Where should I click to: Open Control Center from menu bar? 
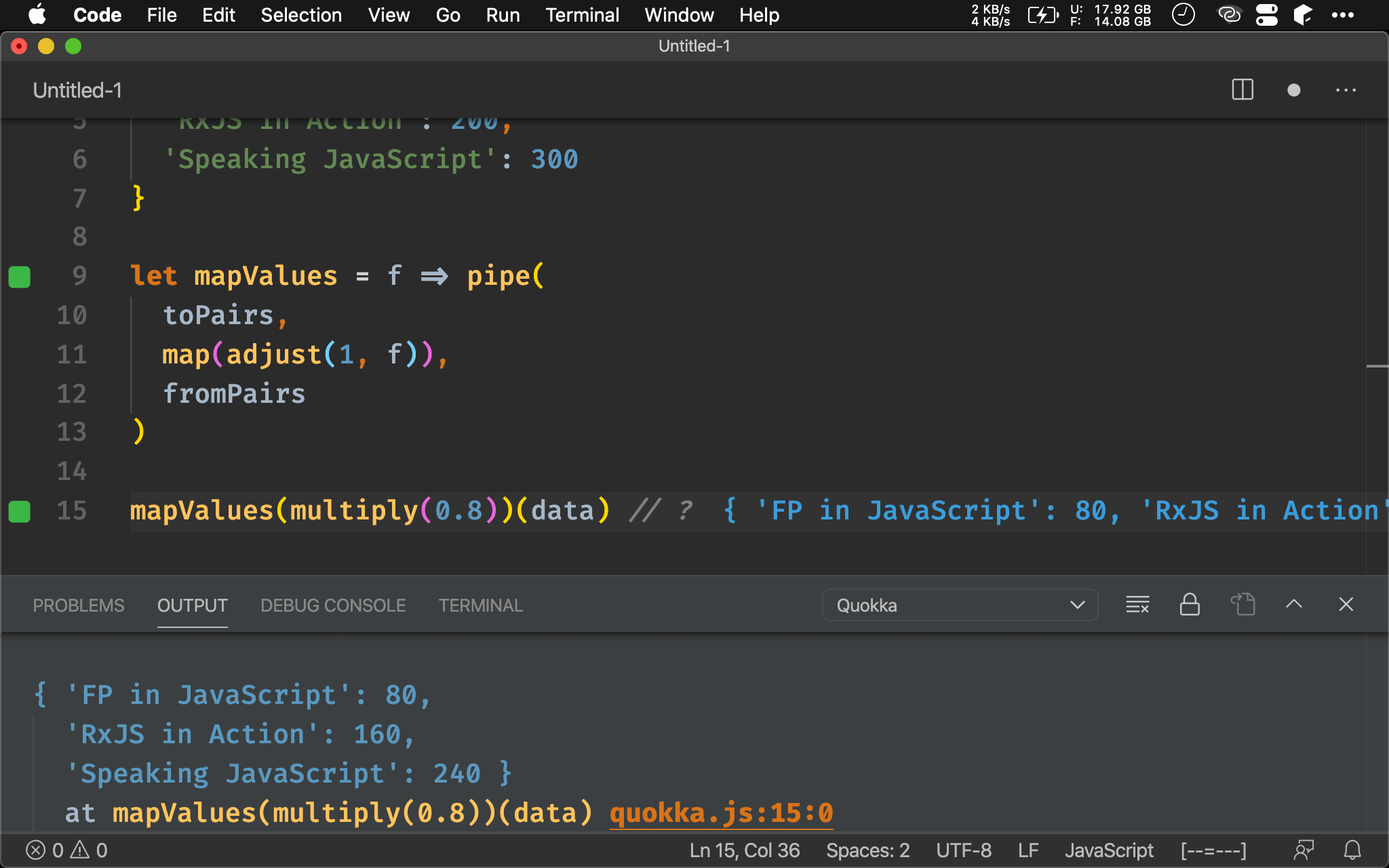coord(1266,15)
